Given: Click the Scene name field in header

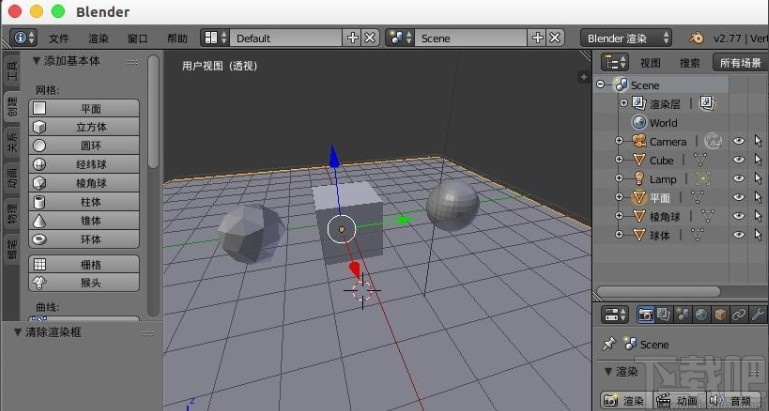Looking at the screenshot, I should 471,38.
